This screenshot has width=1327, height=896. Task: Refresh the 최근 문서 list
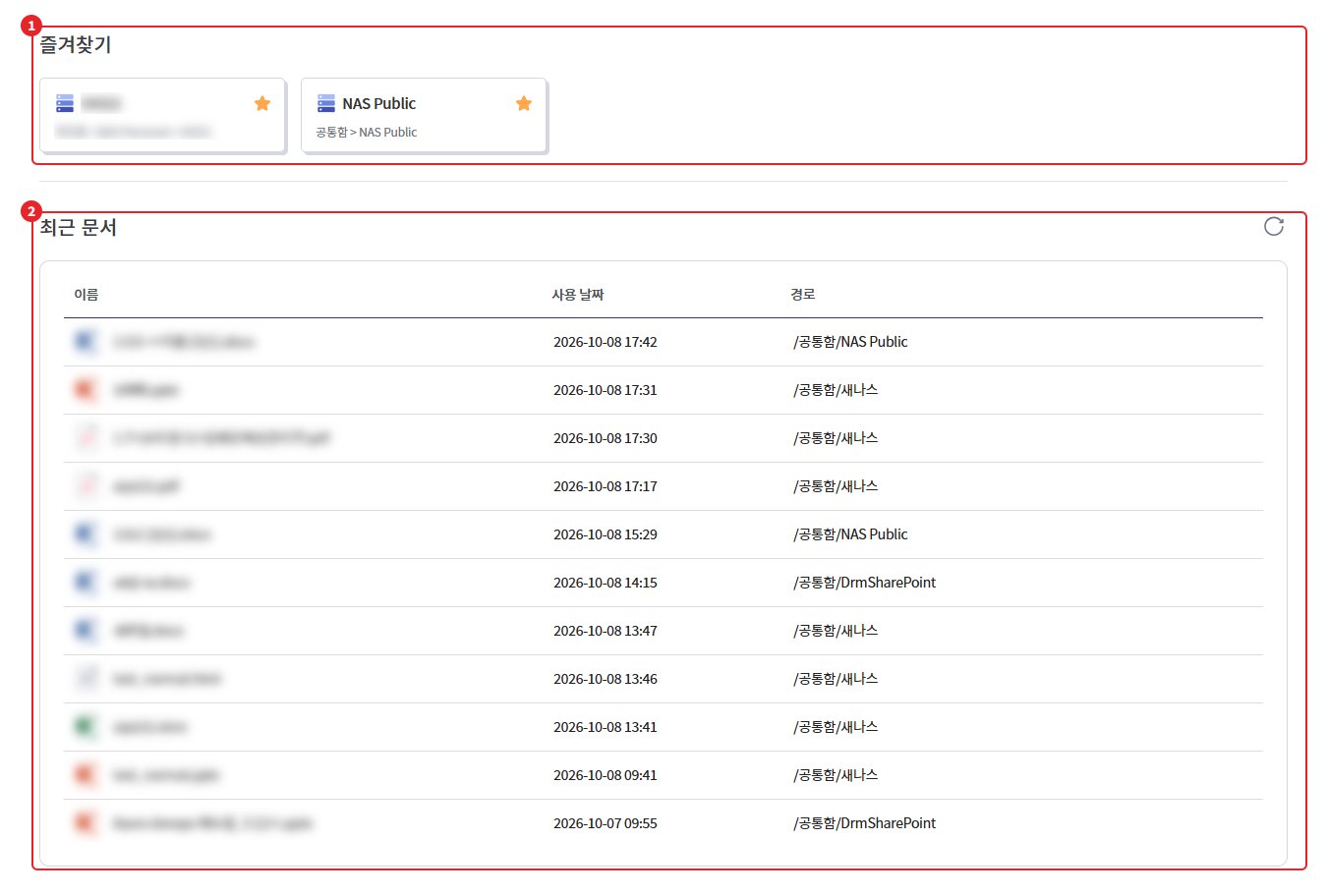1274,227
